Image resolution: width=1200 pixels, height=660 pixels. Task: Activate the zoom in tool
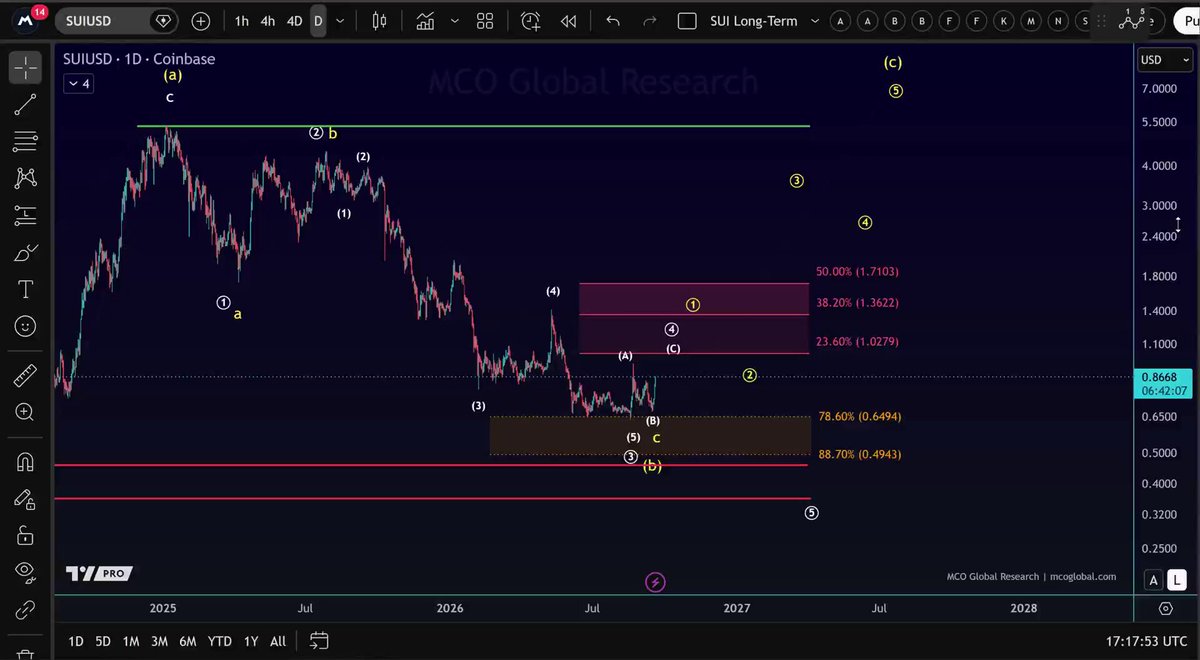(25, 412)
